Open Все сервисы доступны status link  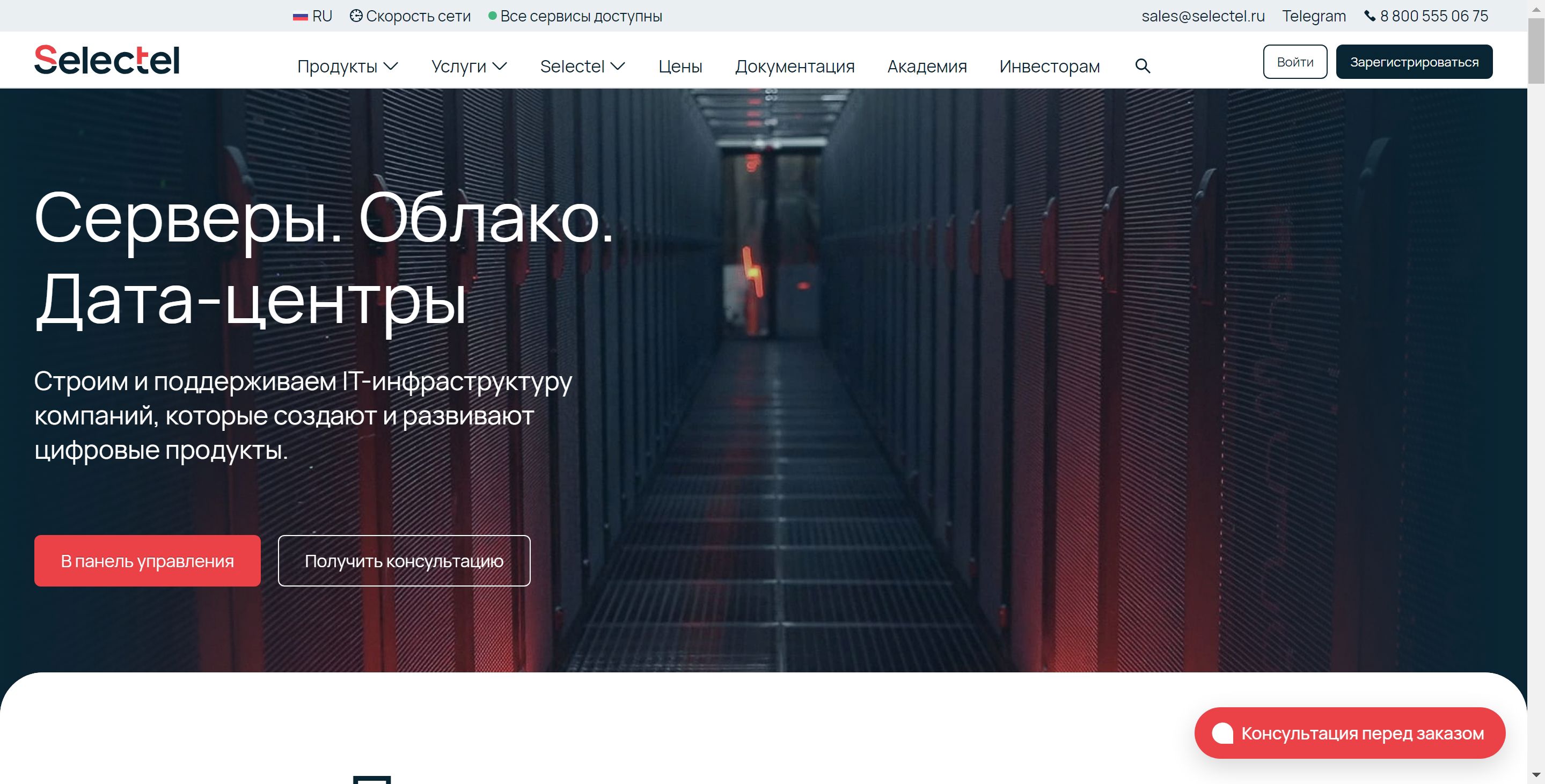click(x=575, y=16)
